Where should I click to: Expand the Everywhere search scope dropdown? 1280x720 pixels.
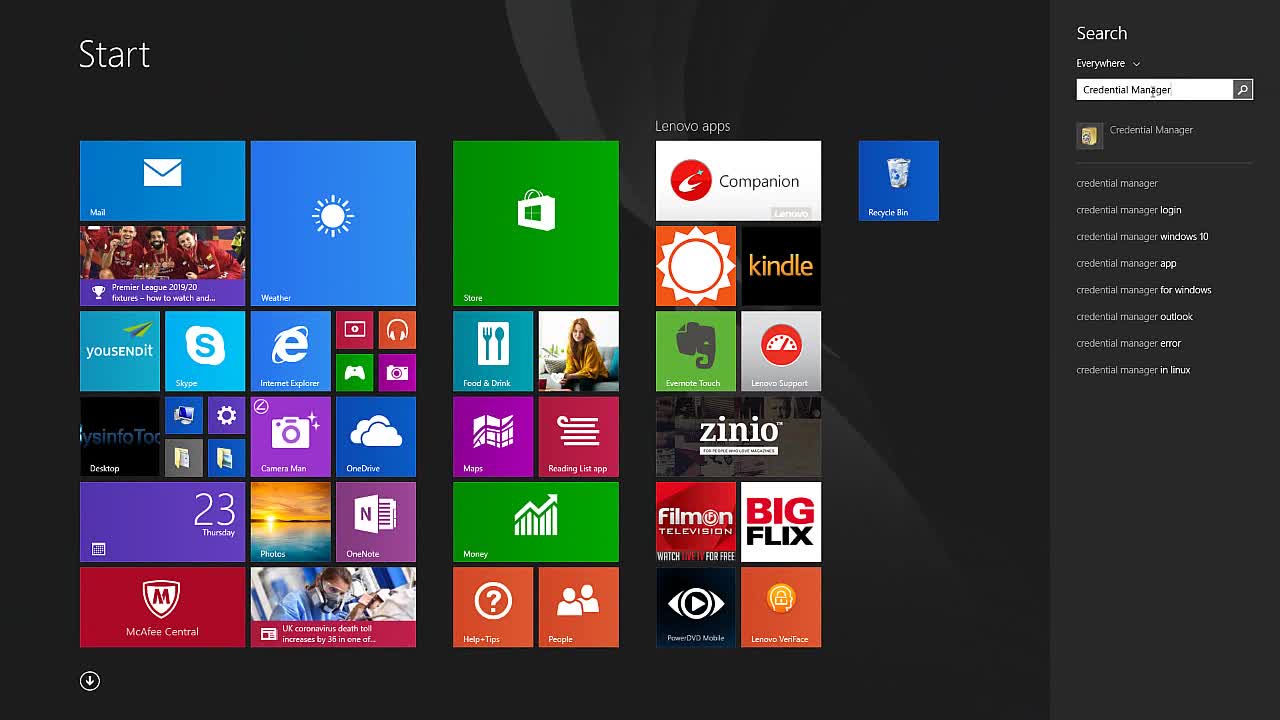[1108, 63]
